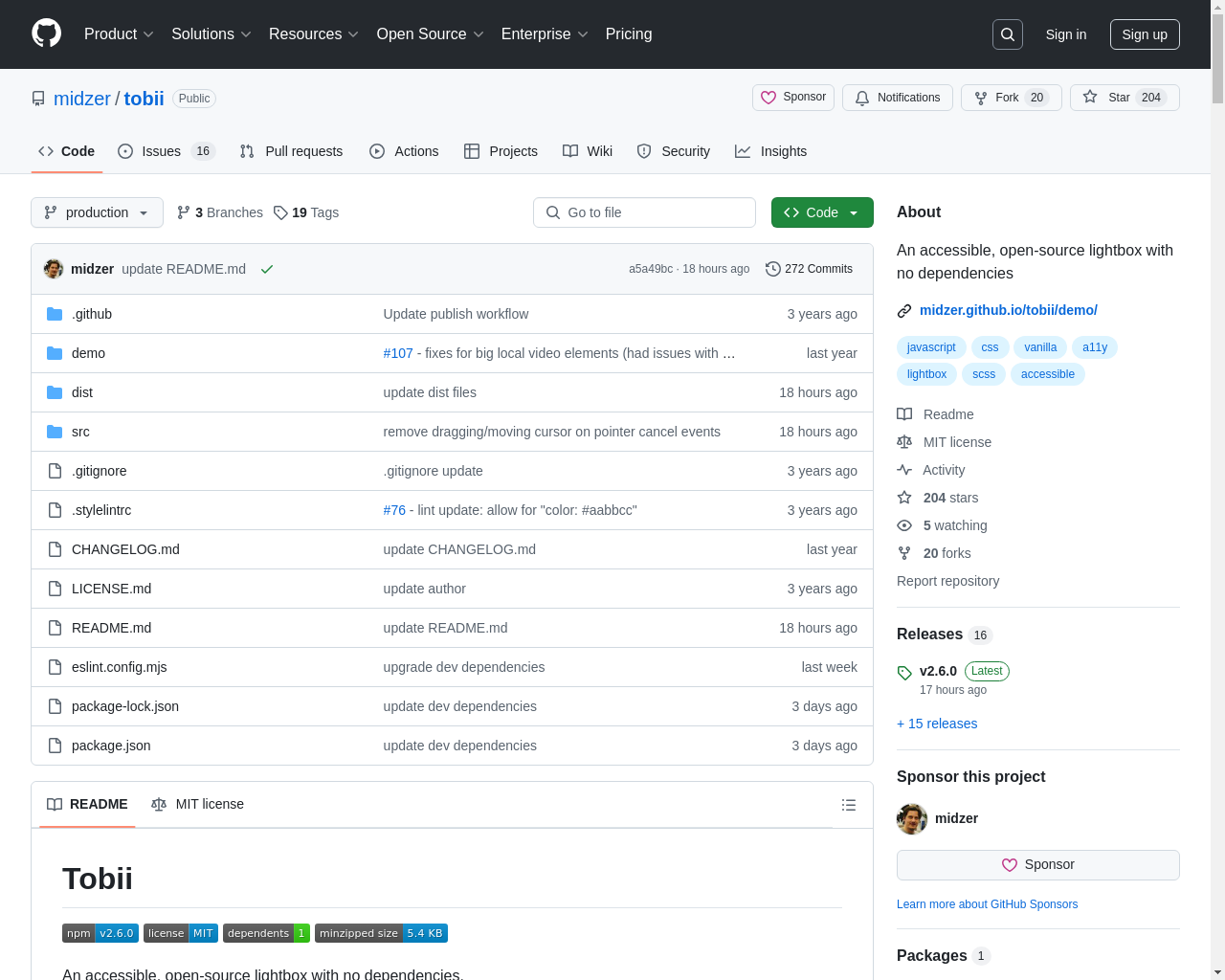Click the lightbox topic tag

pyautogui.click(x=926, y=374)
